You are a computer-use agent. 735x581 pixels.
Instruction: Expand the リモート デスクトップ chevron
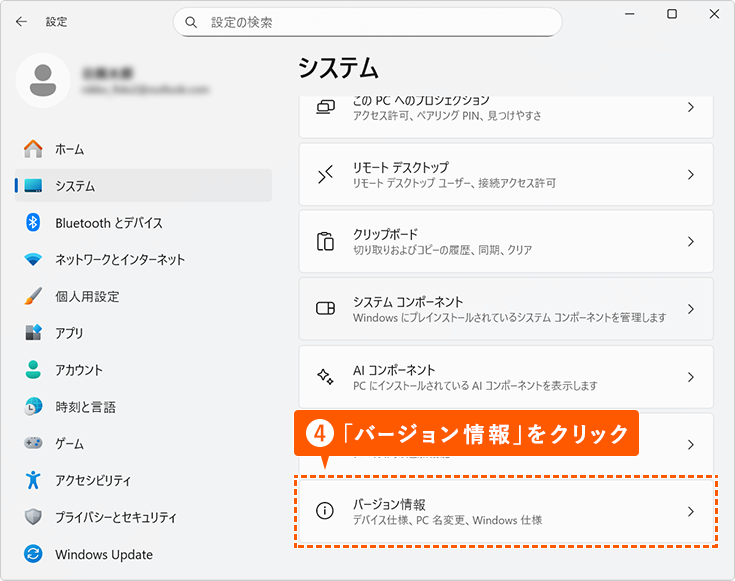[x=690, y=175]
